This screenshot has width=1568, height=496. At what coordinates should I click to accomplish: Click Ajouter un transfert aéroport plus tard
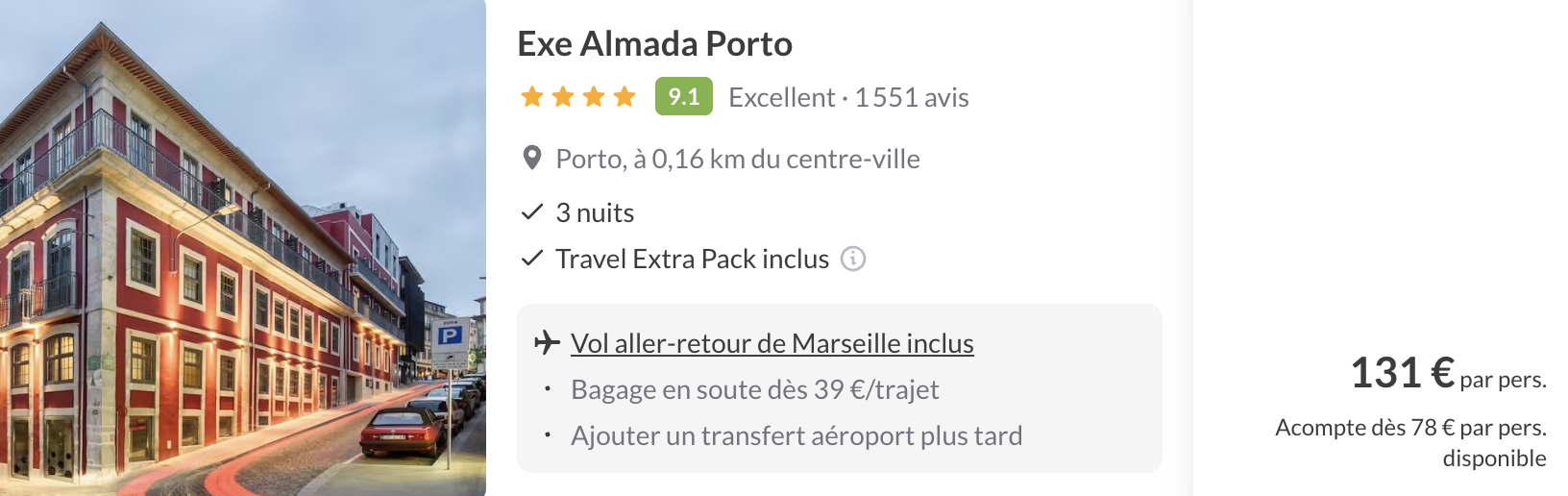coord(796,435)
